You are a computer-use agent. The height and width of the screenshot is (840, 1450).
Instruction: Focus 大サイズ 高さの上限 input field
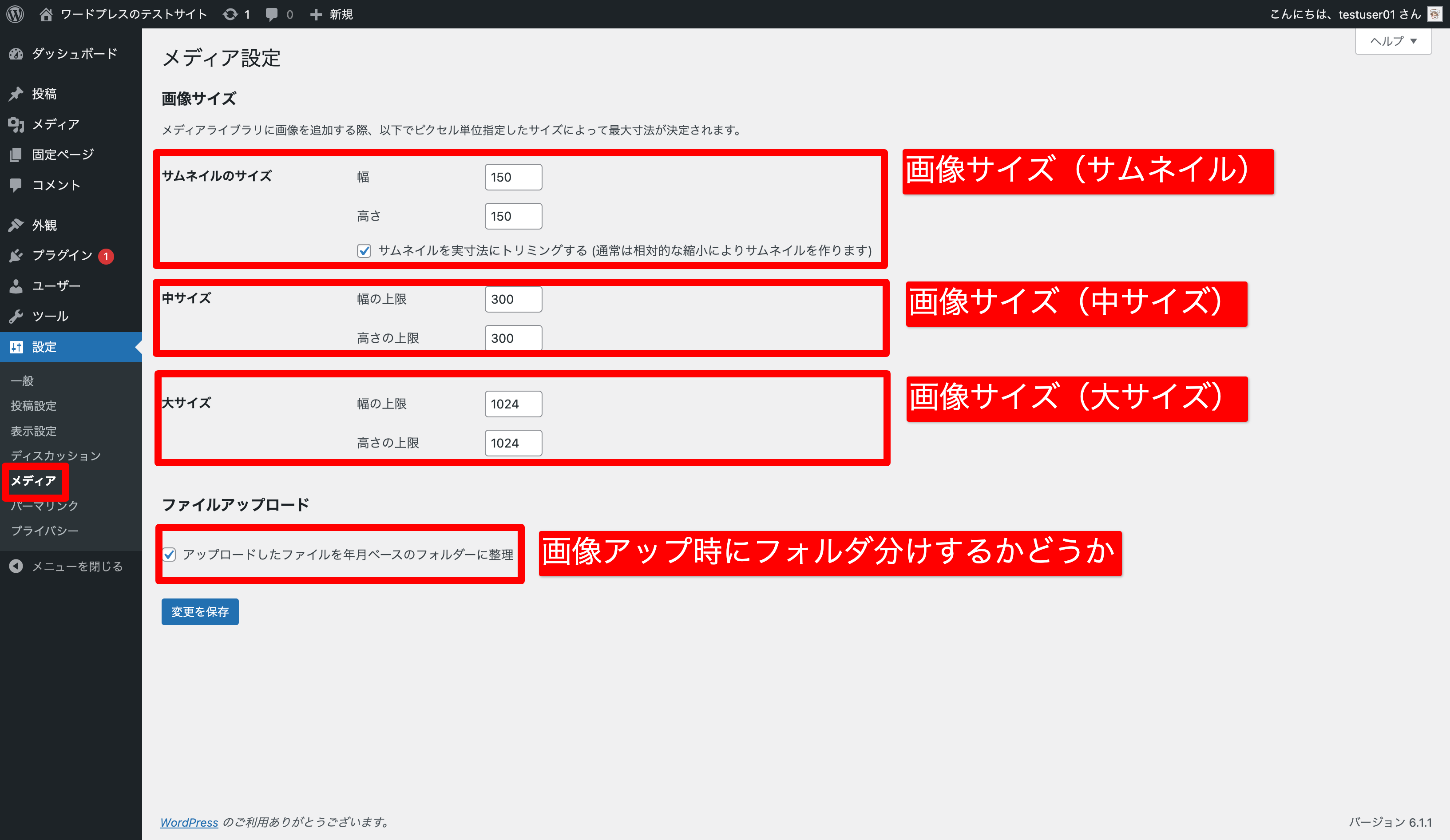click(x=513, y=443)
